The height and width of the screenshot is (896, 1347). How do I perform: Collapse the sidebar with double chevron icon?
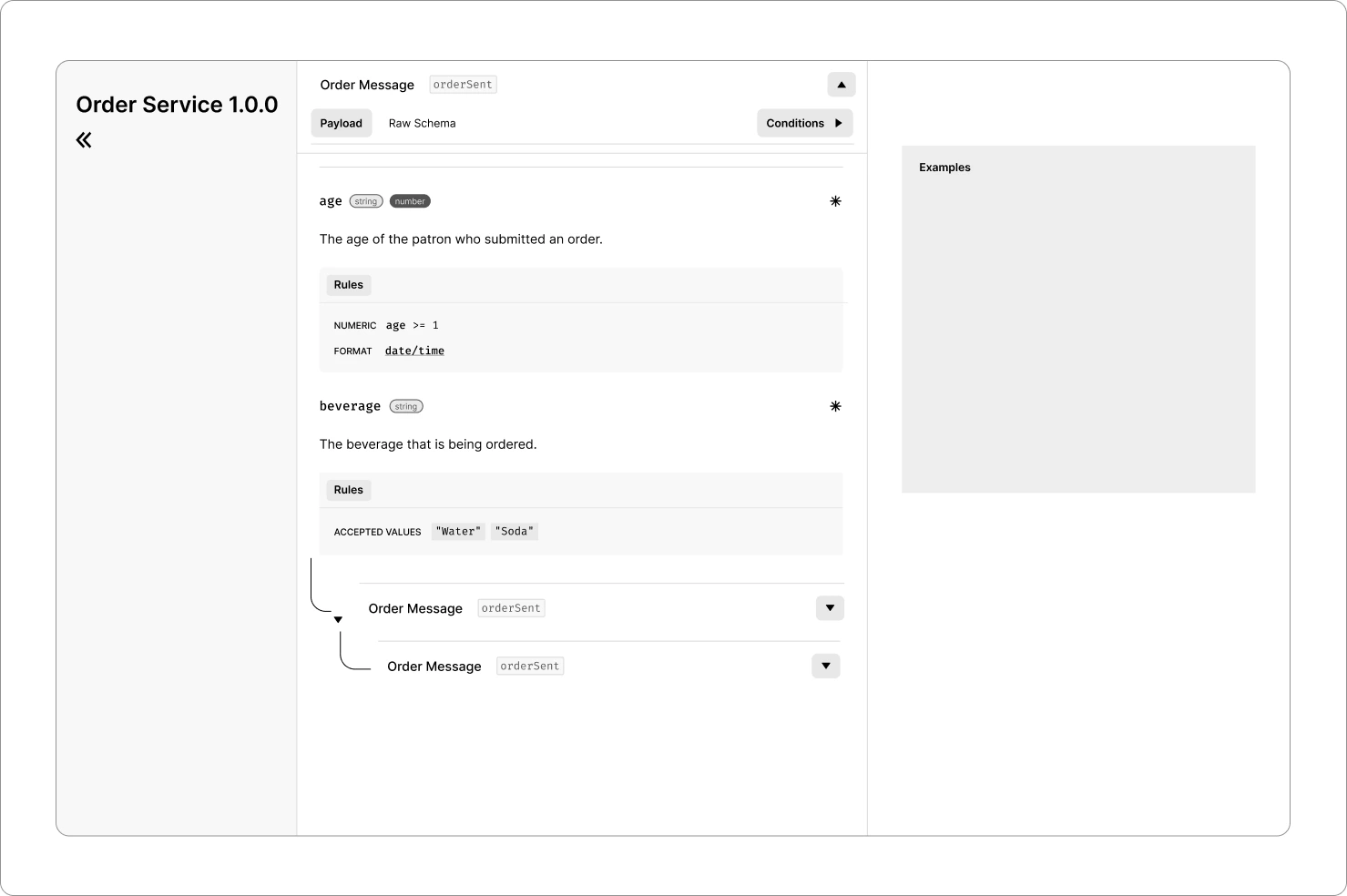(84, 140)
